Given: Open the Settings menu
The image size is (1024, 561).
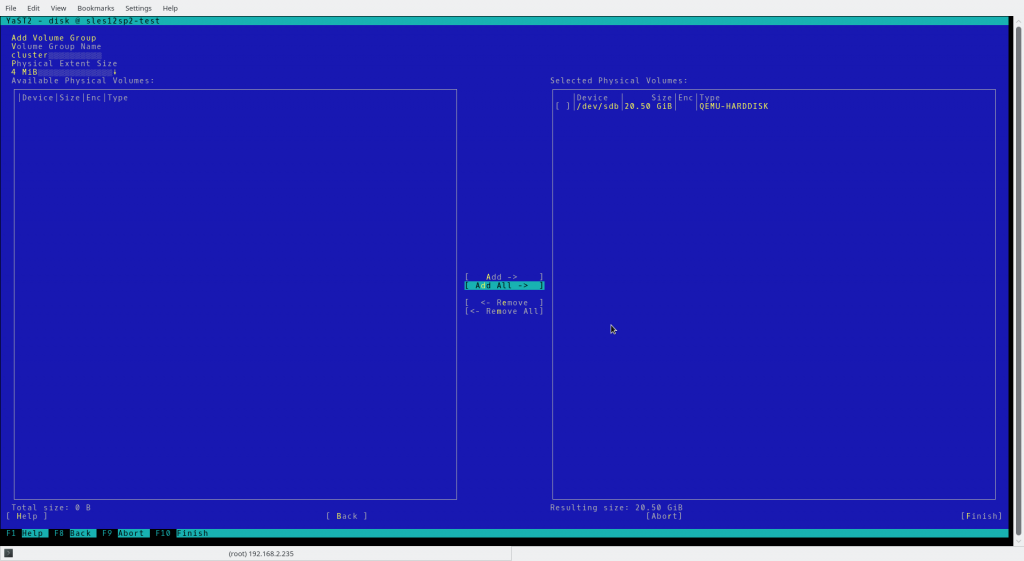Looking at the screenshot, I should click(x=138, y=8).
